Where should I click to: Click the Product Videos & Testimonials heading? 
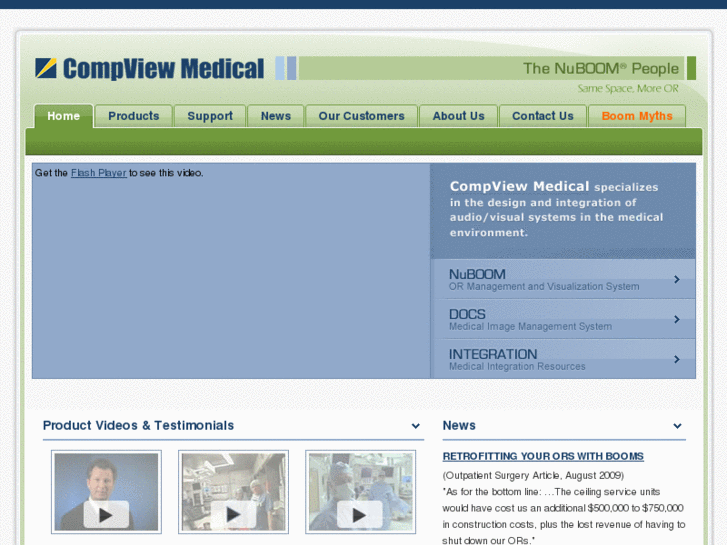tap(138, 425)
